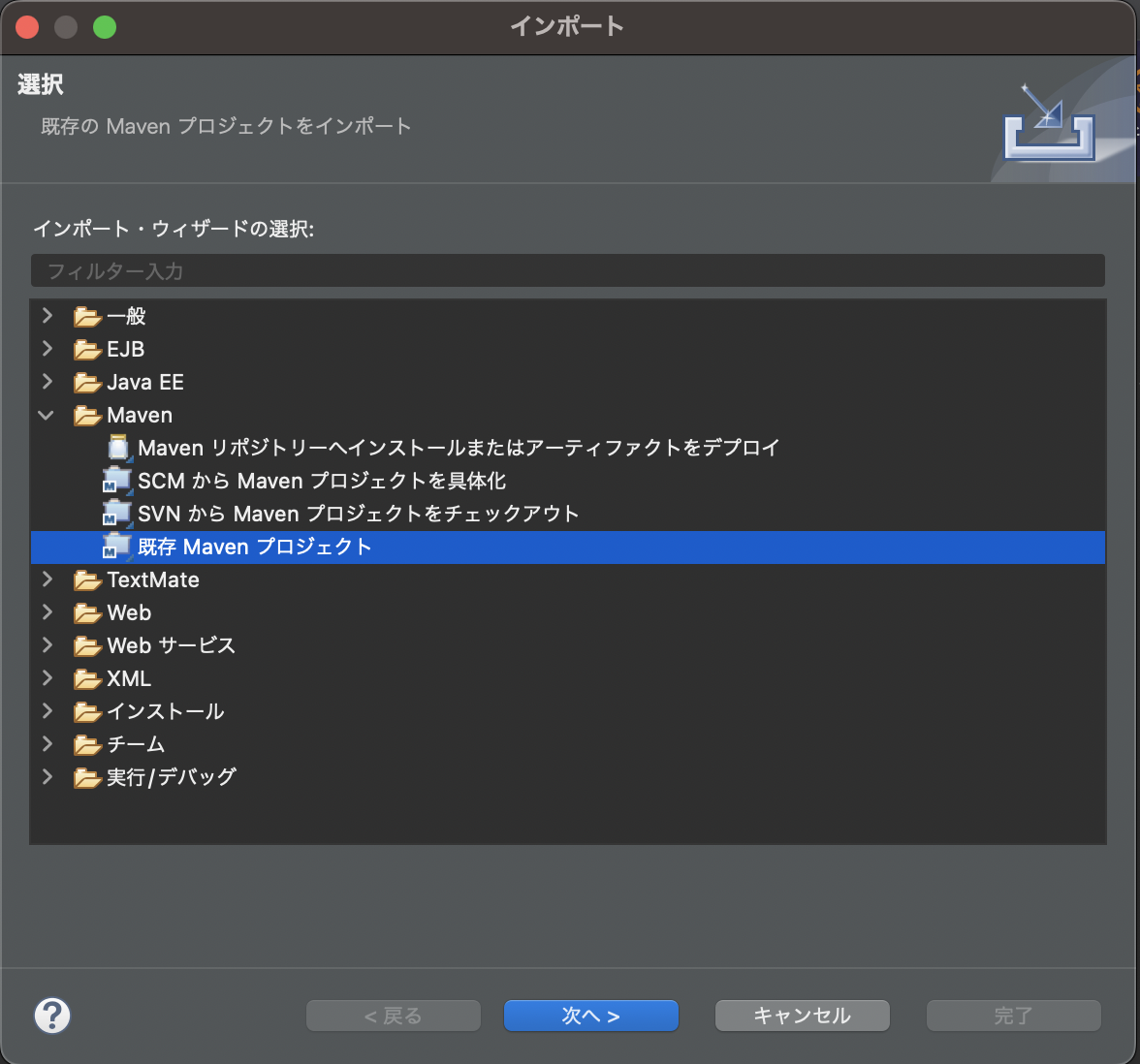Expand the XML category
1140x1064 pixels.
47,678
